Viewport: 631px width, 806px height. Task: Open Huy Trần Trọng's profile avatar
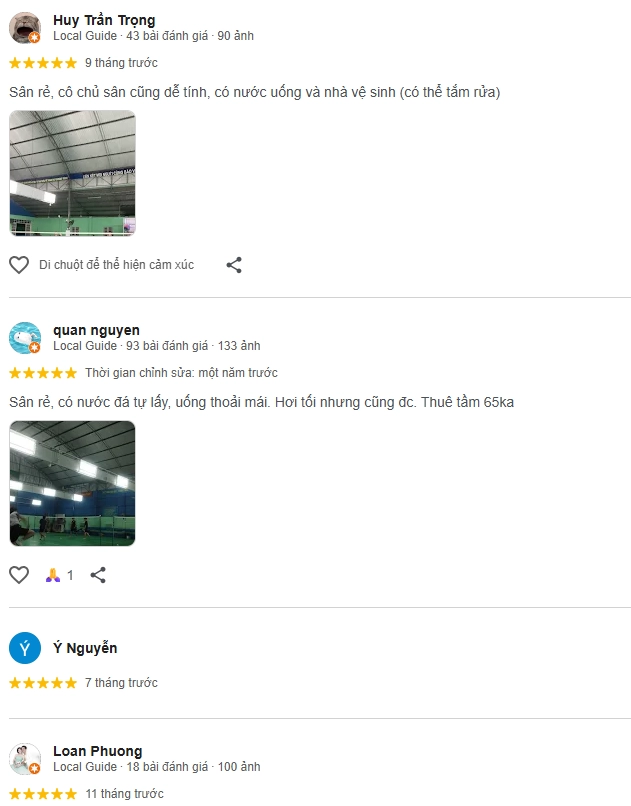25,28
